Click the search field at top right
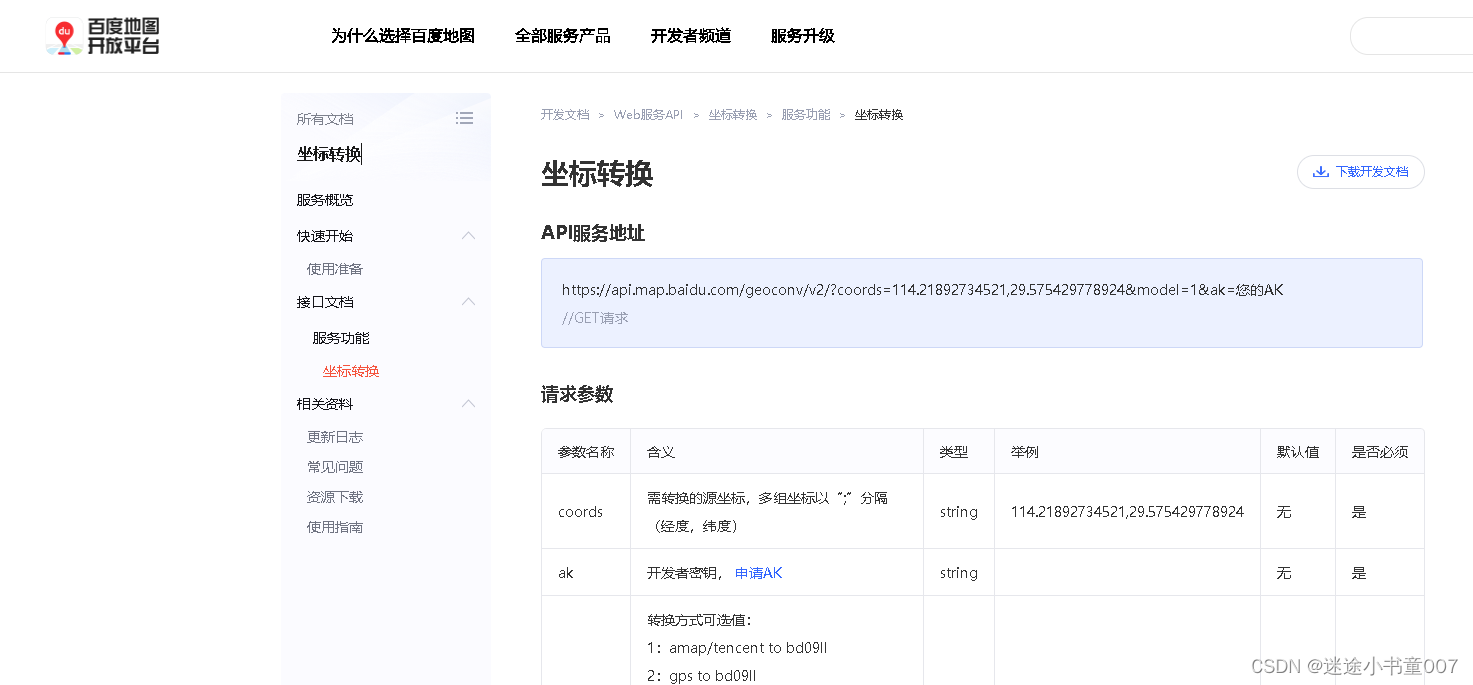The image size is (1473, 685). point(1411,36)
